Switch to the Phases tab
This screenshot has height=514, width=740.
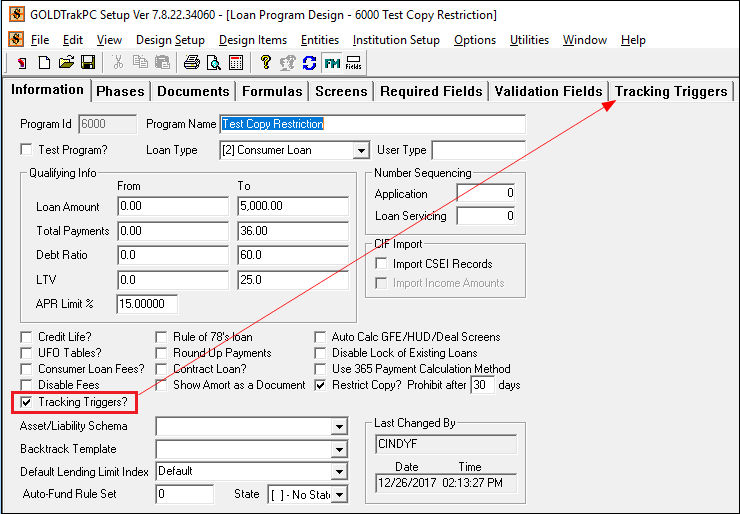120,91
